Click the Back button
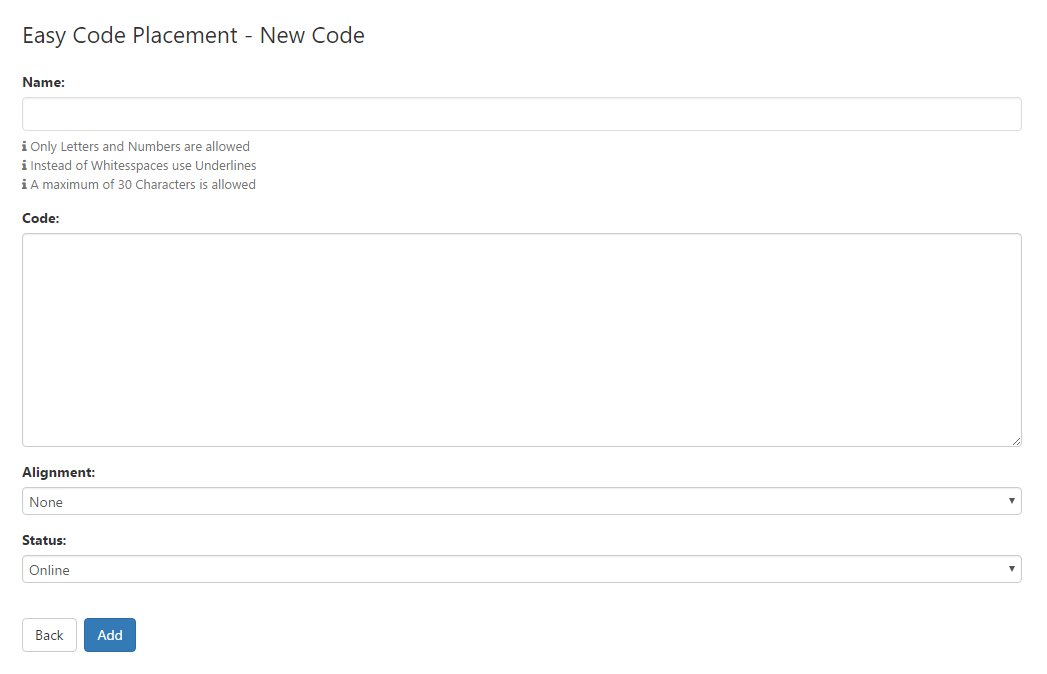 click(49, 635)
